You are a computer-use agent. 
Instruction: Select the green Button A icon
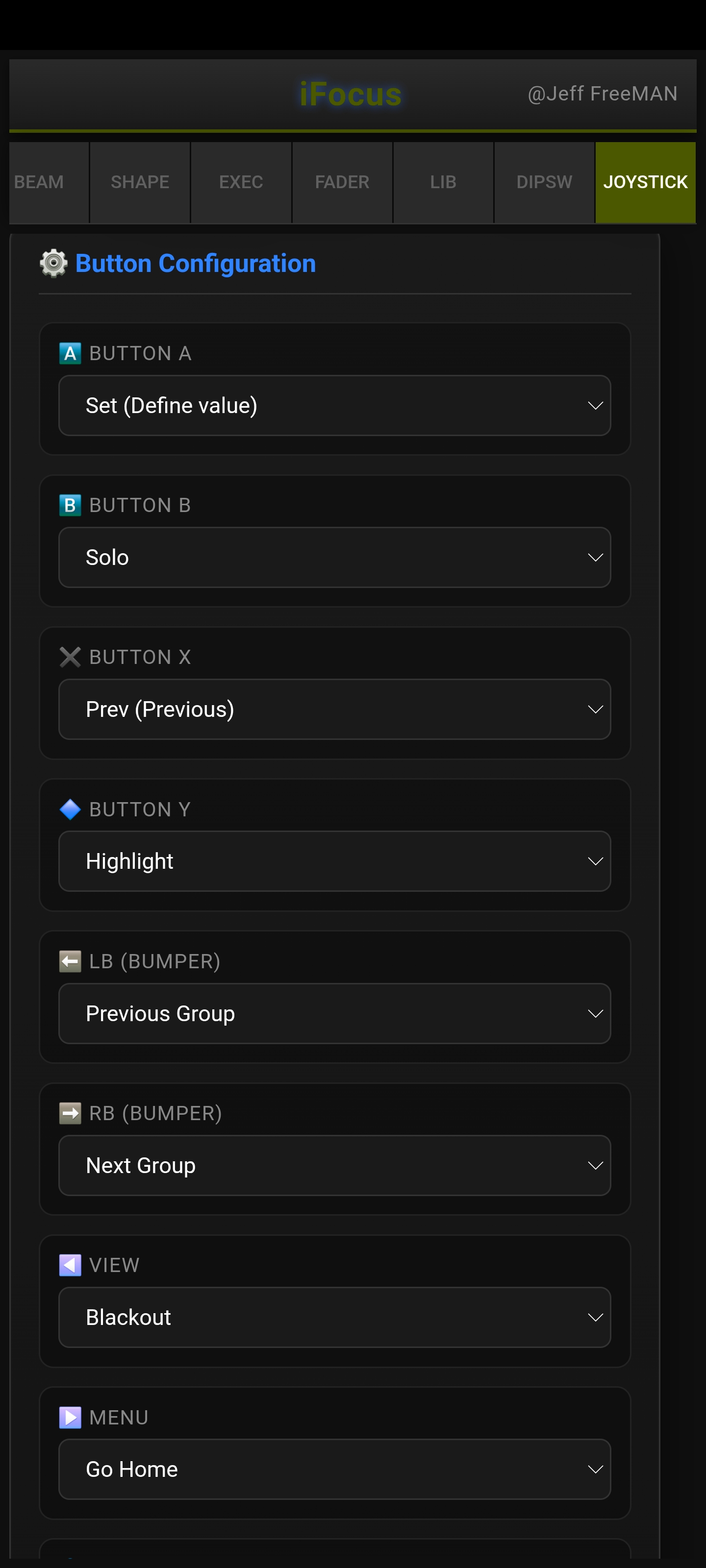coord(70,353)
